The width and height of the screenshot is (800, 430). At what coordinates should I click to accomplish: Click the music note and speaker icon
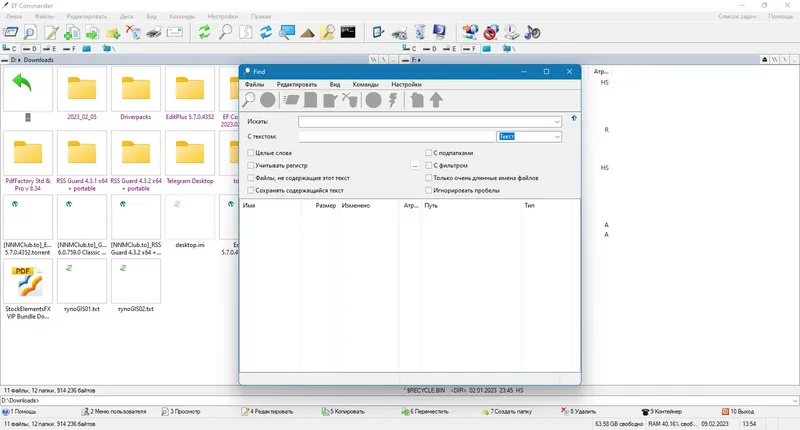pos(532,33)
